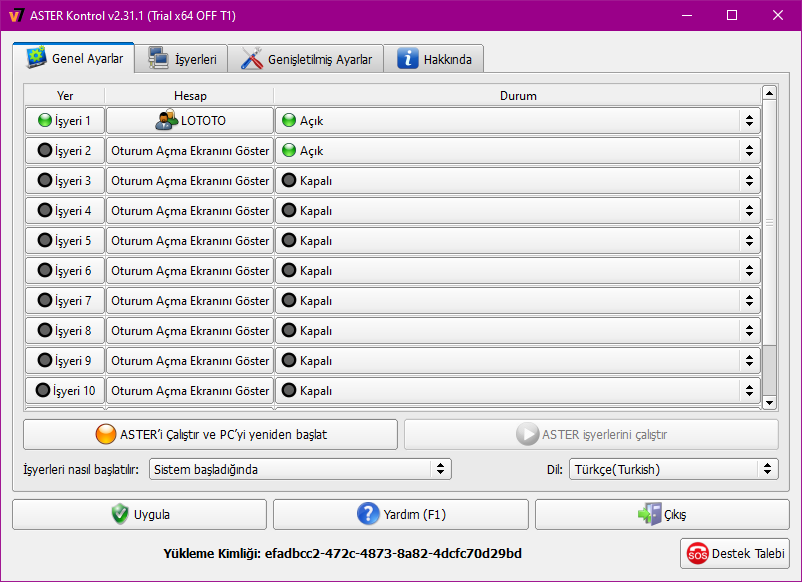The image size is (802, 582).
Task: Toggle the İşyeri 7 workplace button
Action: pos(65,300)
